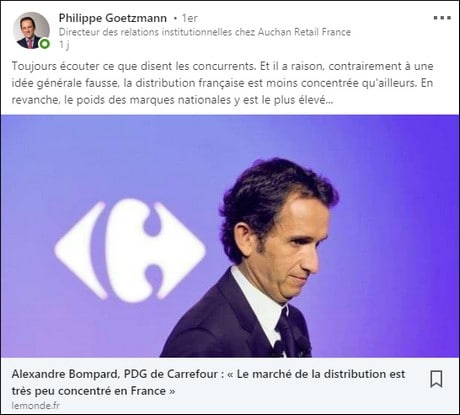Open Philippe Goetzmann's profile via his name

tap(113, 18)
